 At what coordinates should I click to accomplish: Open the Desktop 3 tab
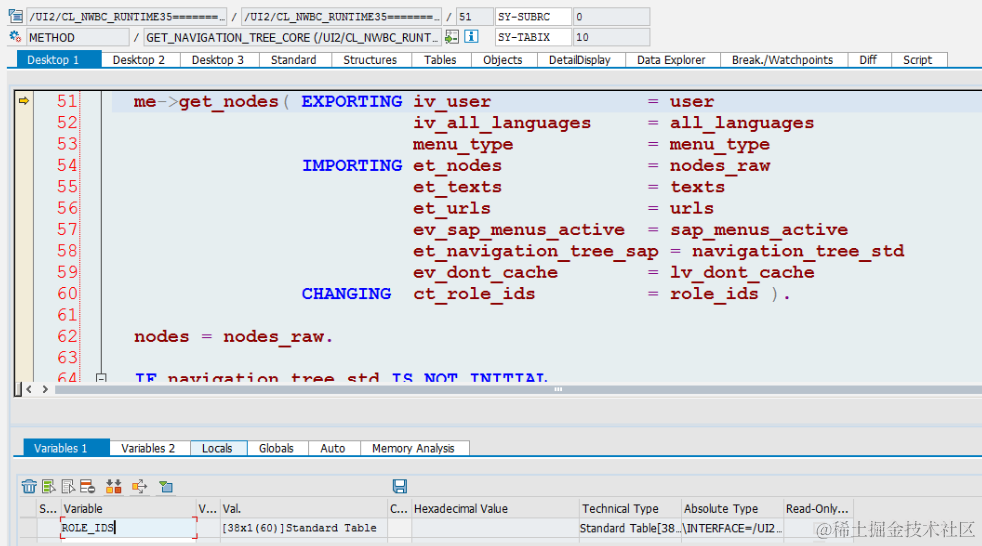217,60
